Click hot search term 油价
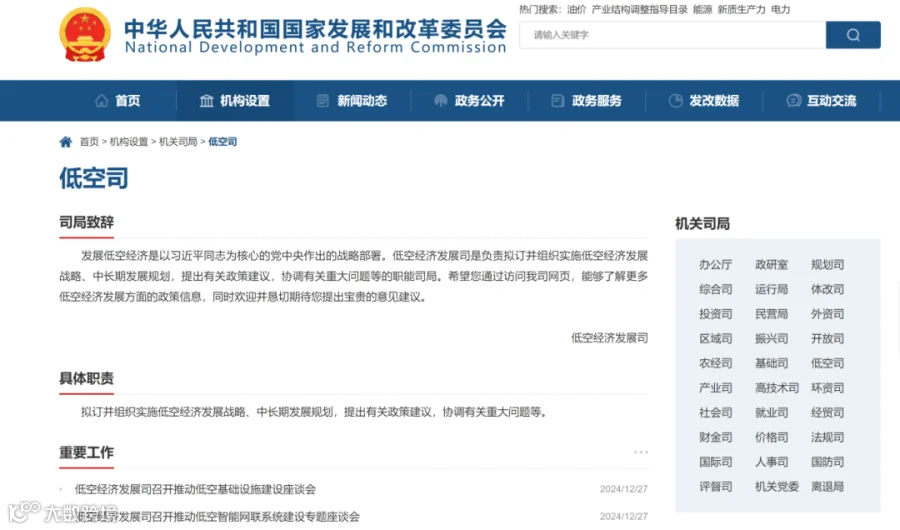Screen dimensions: 900x530 point(576,10)
